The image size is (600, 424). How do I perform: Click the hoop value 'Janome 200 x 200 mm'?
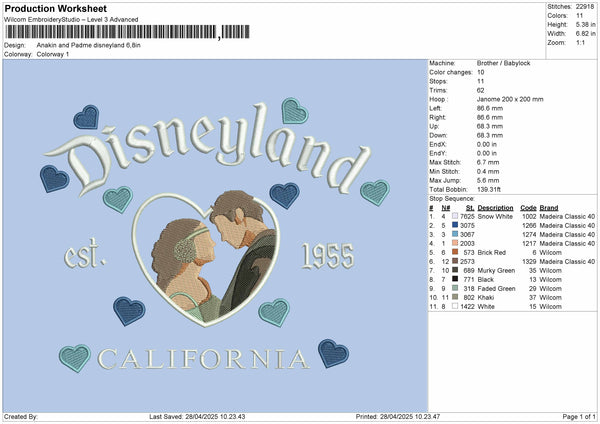[x=510, y=99]
